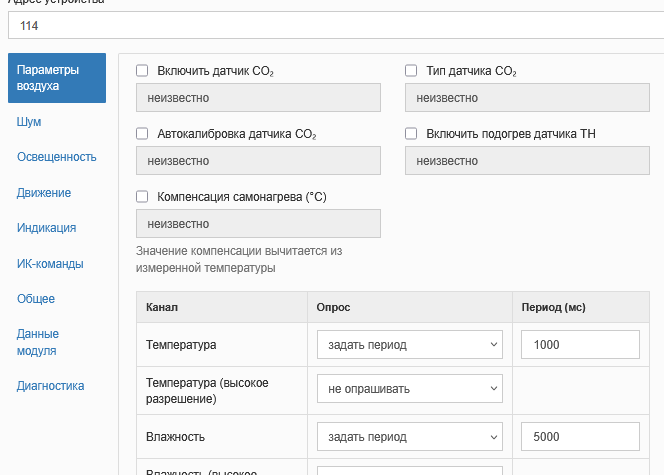The image size is (664, 475).
Task: Open the «Освещенность» section
Action: coord(56,157)
